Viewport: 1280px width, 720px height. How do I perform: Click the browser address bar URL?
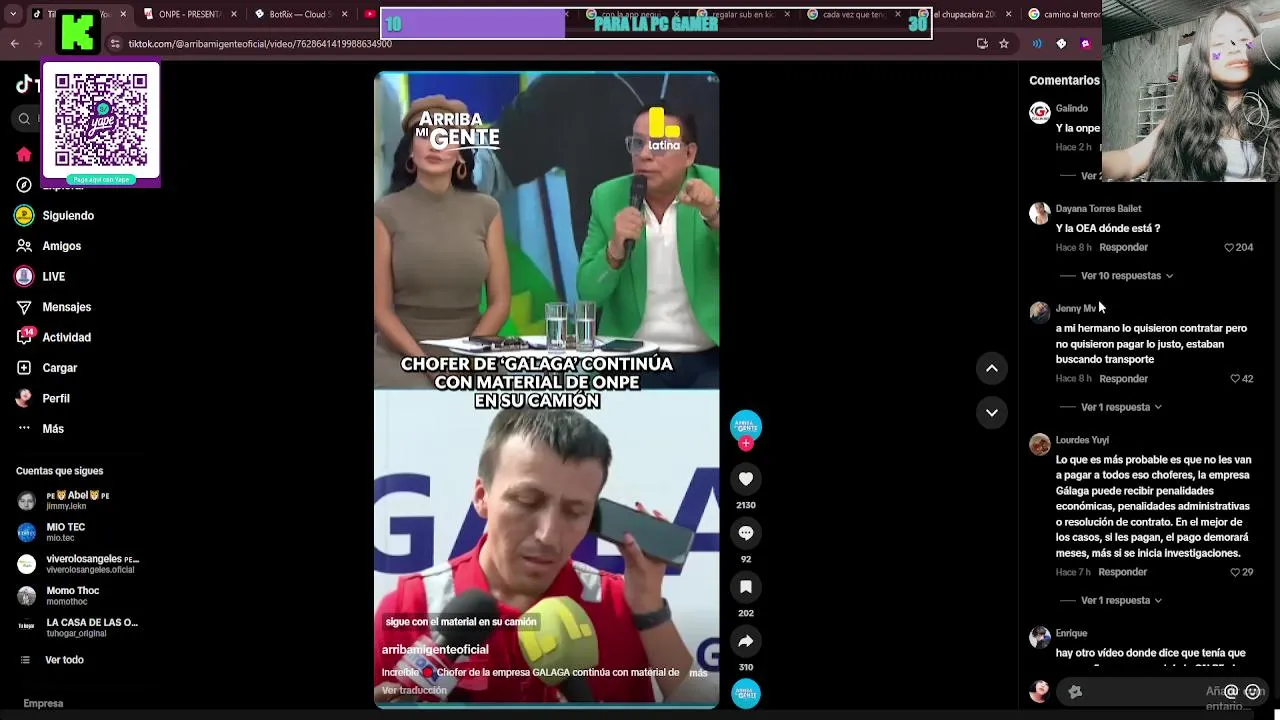pyautogui.click(x=260, y=44)
